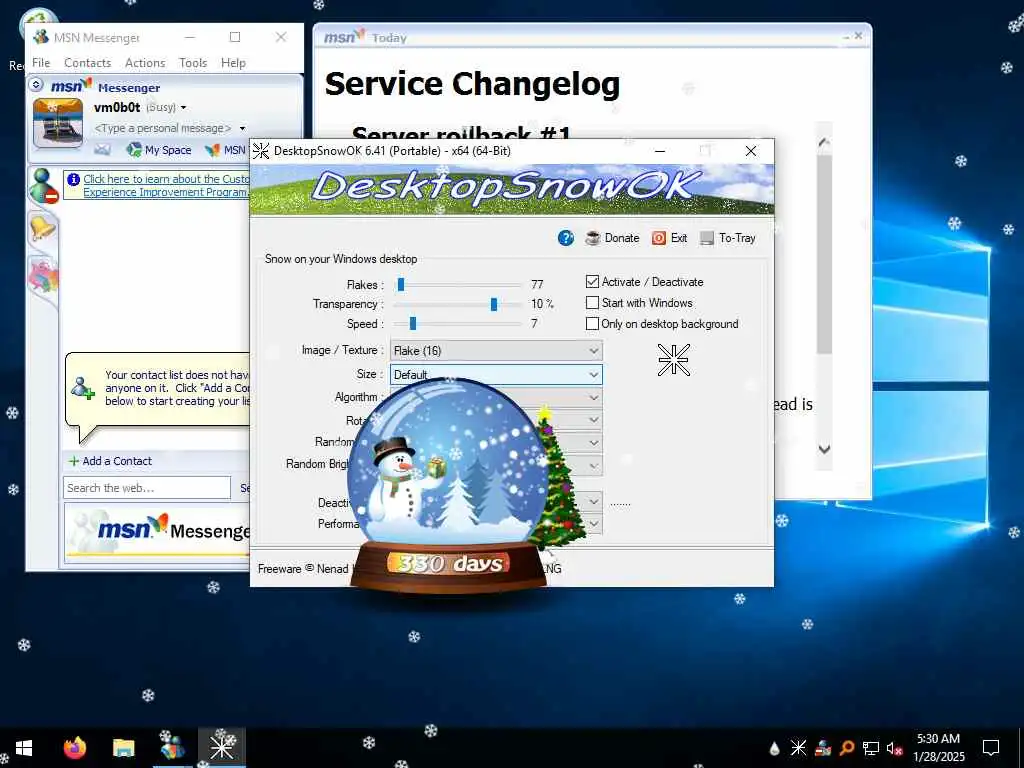The image size is (1024, 768).
Task: Send DesktopSnowOK To-Tray
Action: (728, 238)
